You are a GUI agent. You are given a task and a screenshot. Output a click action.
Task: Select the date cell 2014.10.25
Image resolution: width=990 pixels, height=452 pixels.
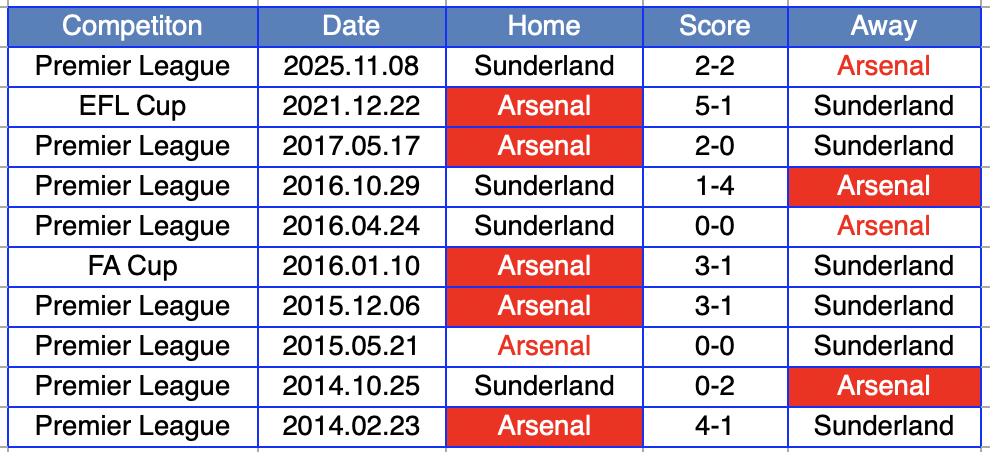coord(351,386)
